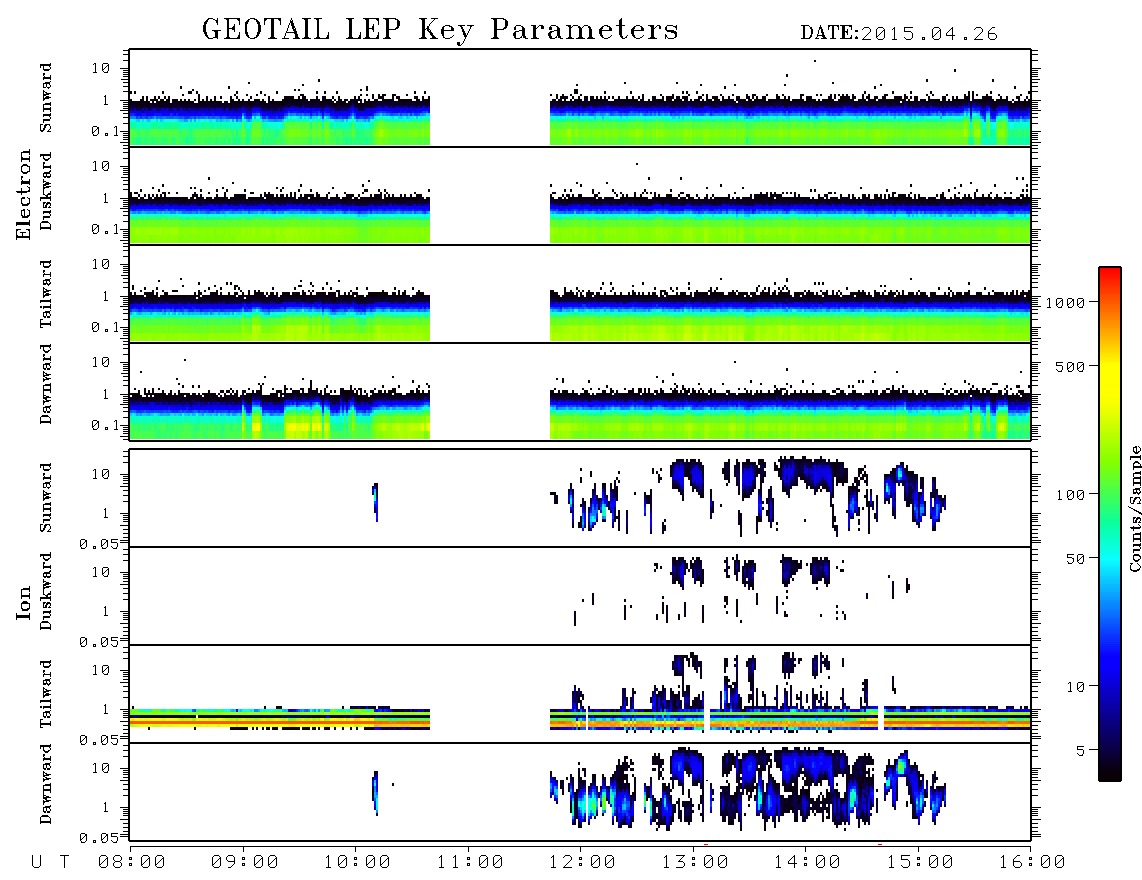This screenshot has height=880, width=1142.
Task: Click the colorbar tick label 5
Action: 1080,751
